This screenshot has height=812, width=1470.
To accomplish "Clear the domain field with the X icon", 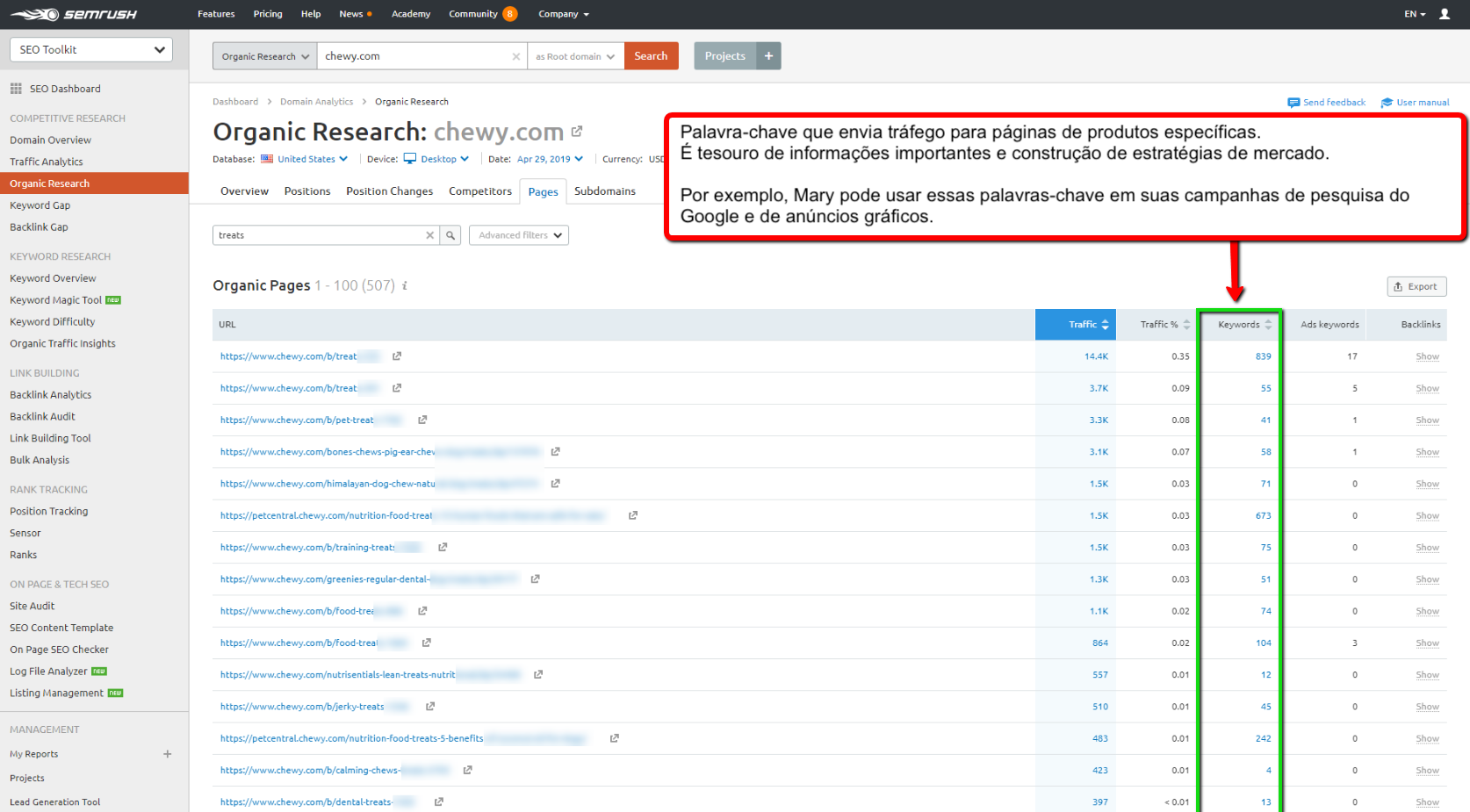I will point(516,56).
